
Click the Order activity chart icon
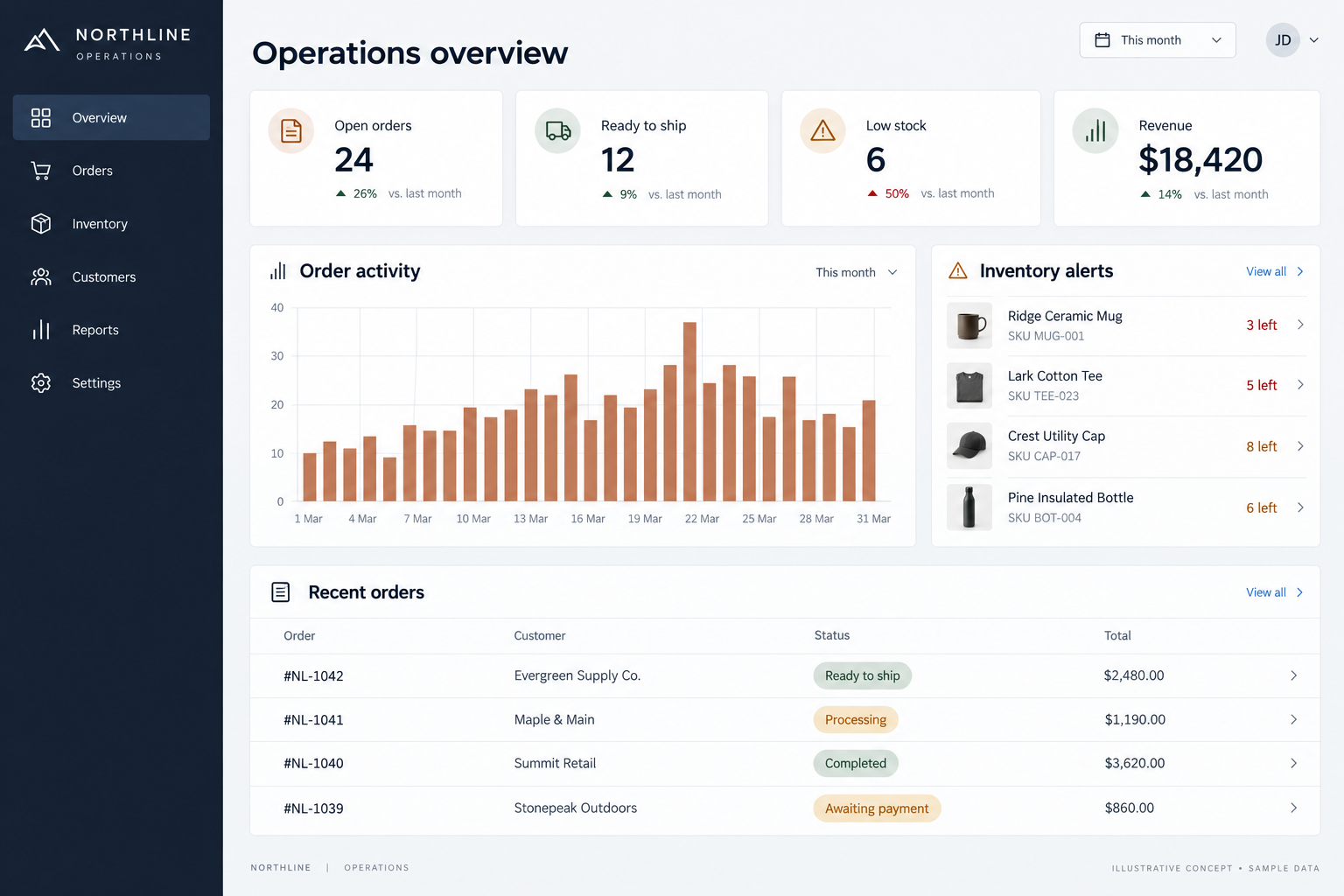[x=278, y=271]
